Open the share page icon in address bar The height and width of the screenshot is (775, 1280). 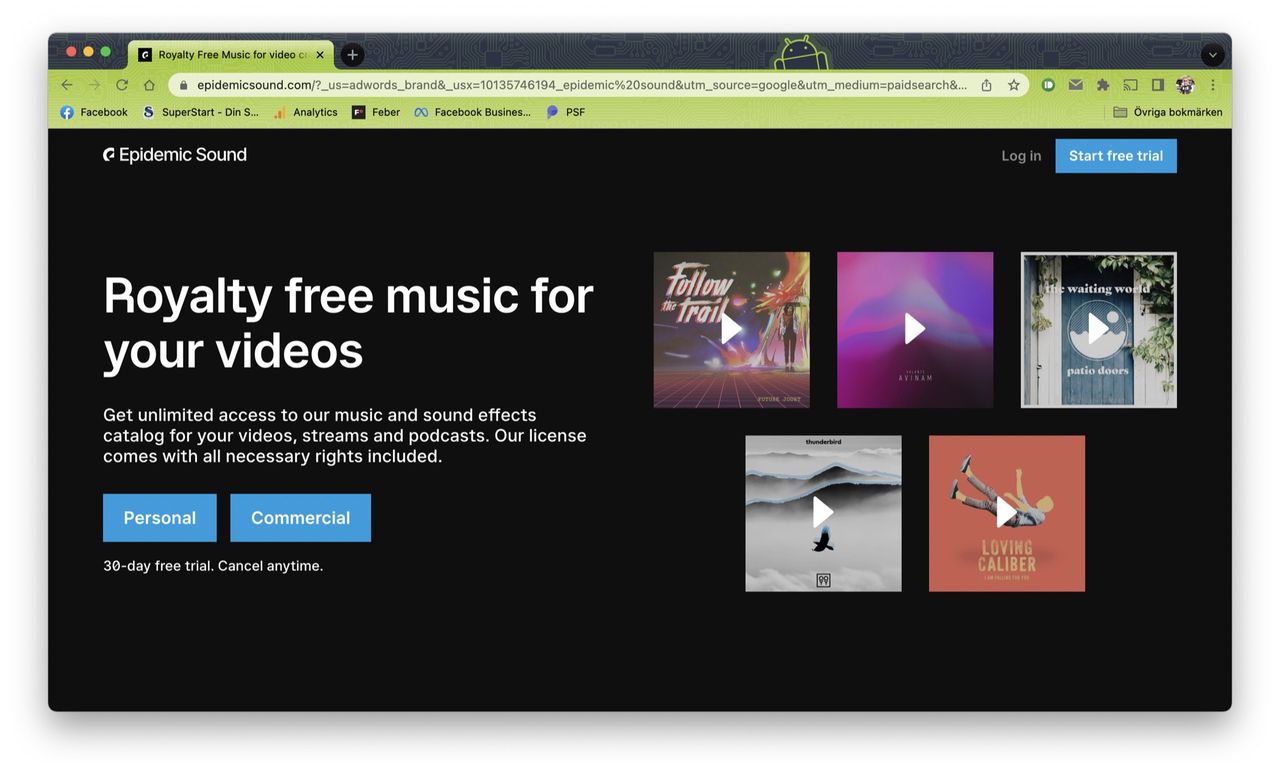tap(987, 85)
